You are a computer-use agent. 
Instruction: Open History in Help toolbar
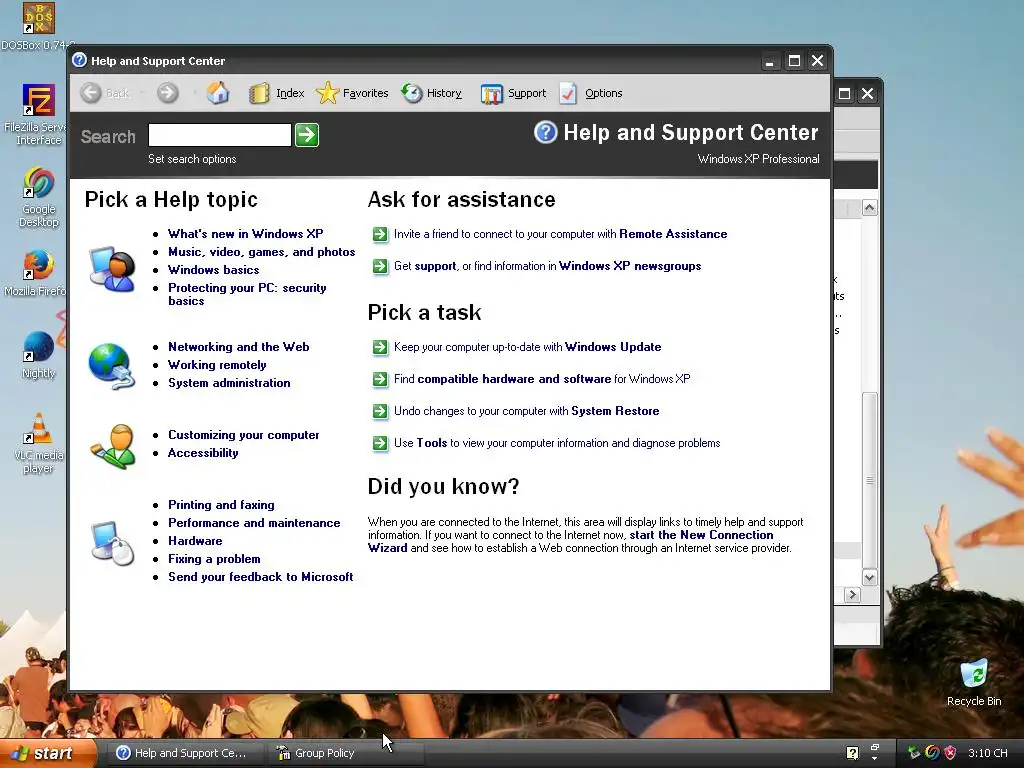432,93
